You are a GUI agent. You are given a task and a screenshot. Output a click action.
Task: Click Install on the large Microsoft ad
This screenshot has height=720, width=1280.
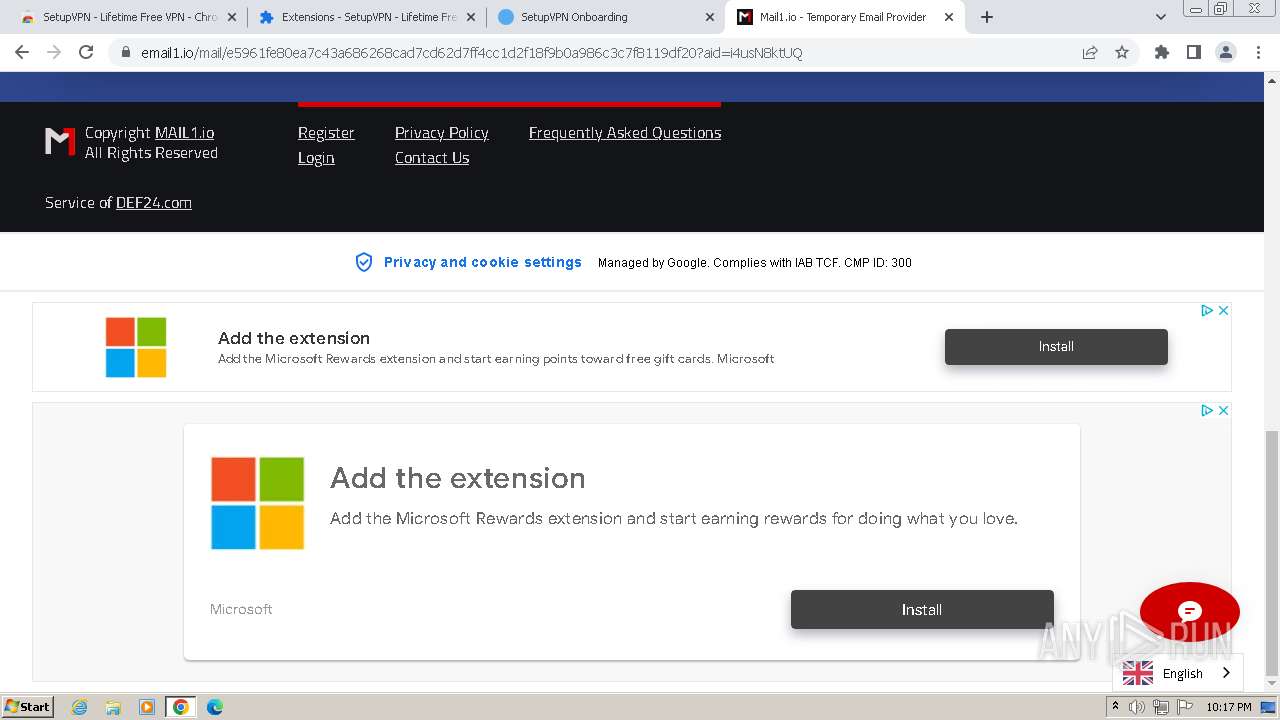click(x=922, y=610)
